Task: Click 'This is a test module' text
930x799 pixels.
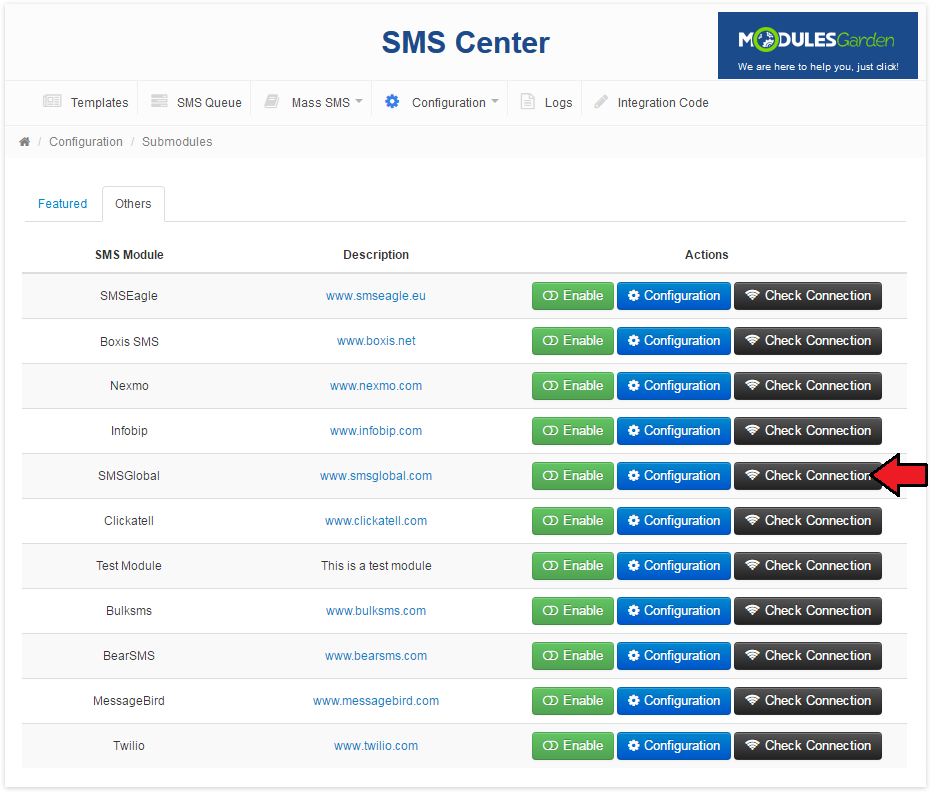Action: (376, 566)
